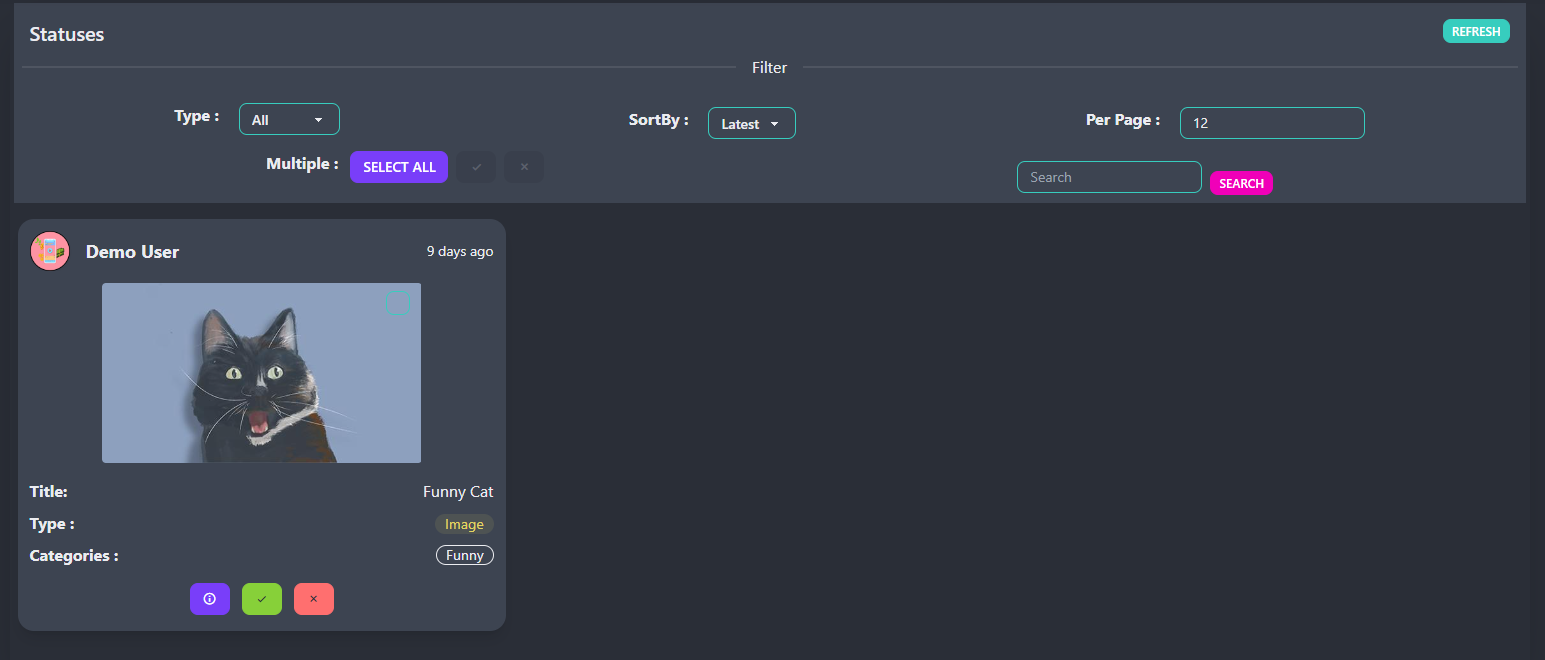Click the Funny category badge

[x=464, y=554]
